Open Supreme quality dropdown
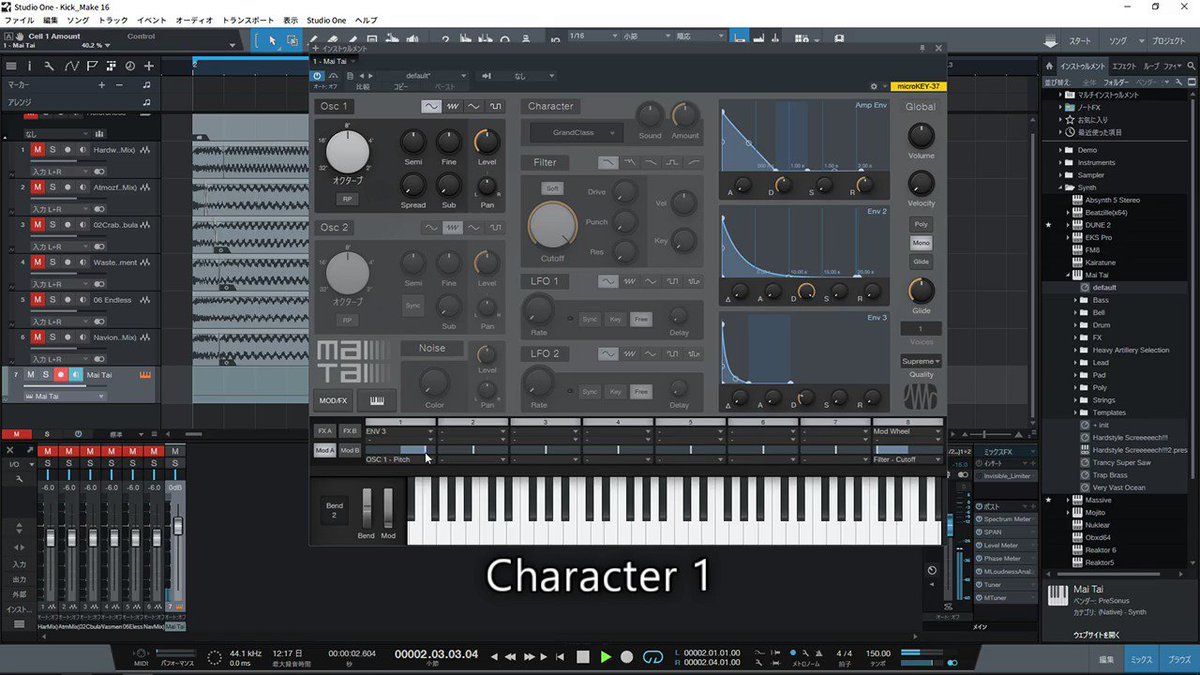1200x675 pixels. point(921,361)
